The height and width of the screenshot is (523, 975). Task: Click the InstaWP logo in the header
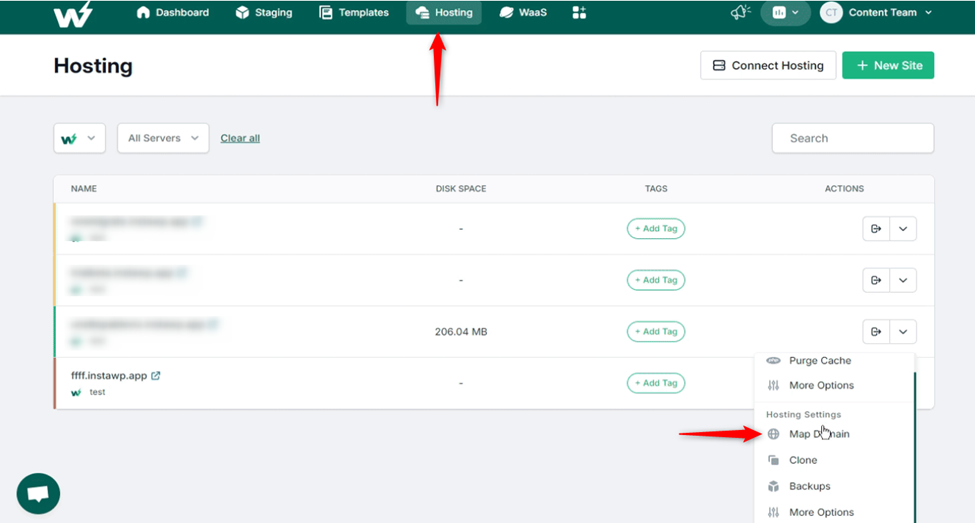tap(73, 14)
